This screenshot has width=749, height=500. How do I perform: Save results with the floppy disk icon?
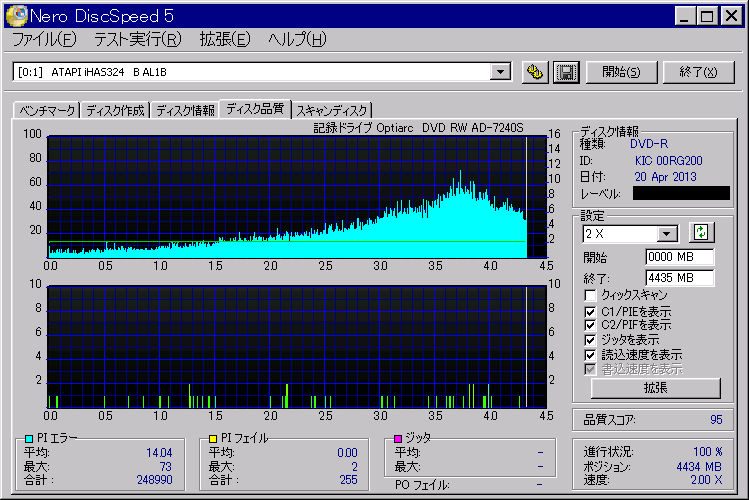pyautogui.click(x=566, y=72)
